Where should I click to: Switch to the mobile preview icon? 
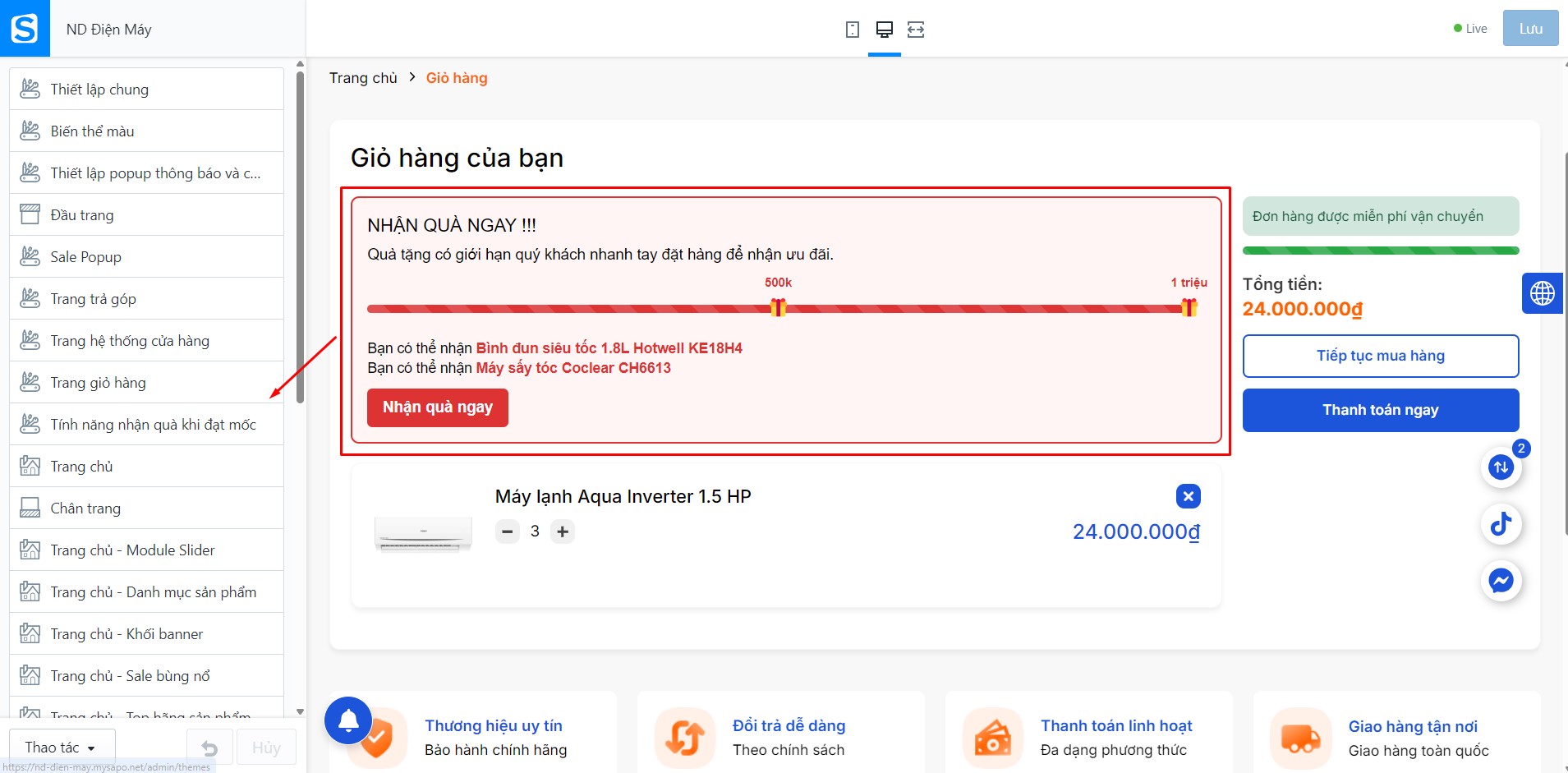click(x=853, y=30)
